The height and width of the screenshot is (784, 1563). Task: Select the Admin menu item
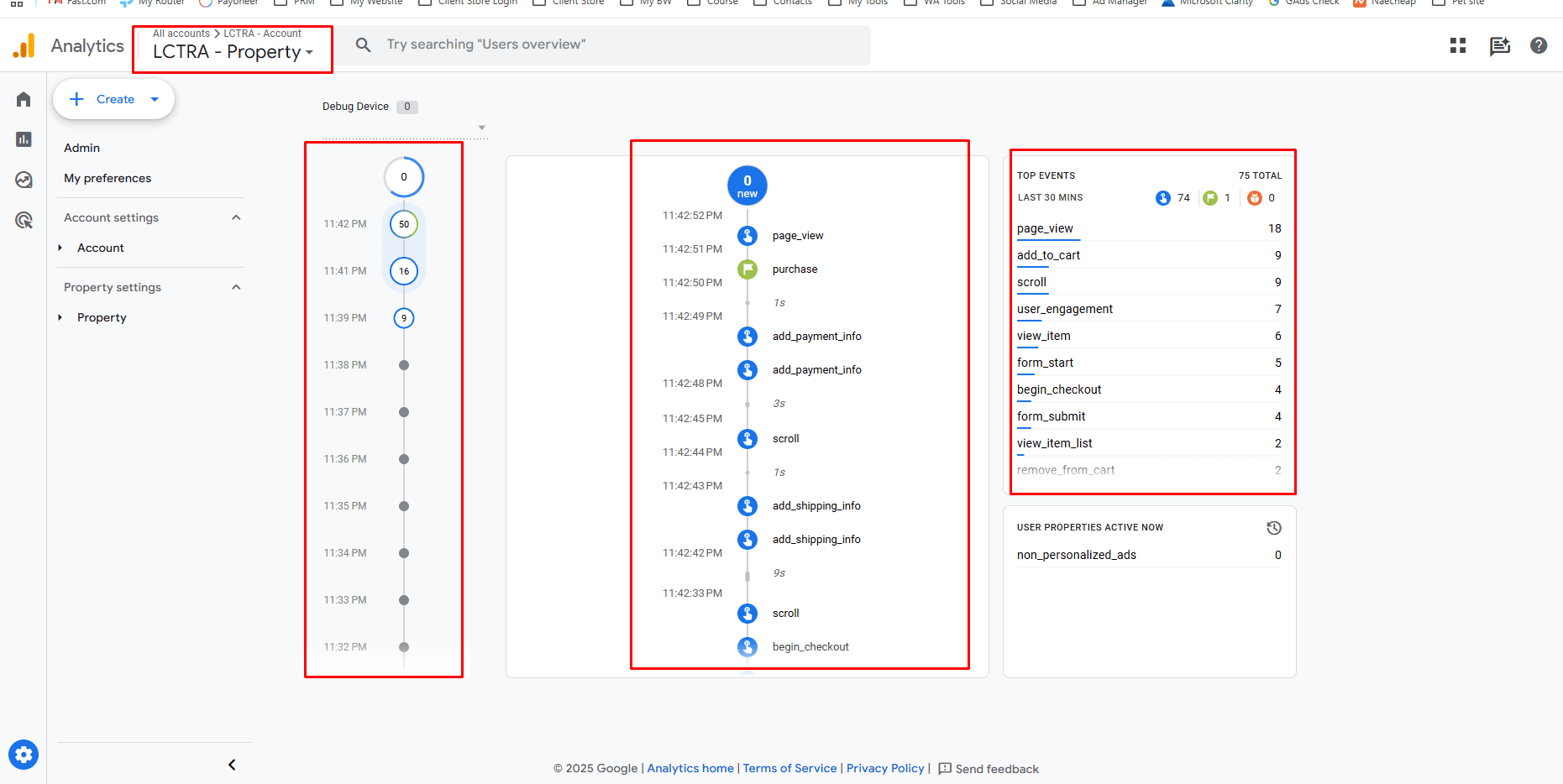[x=82, y=148]
